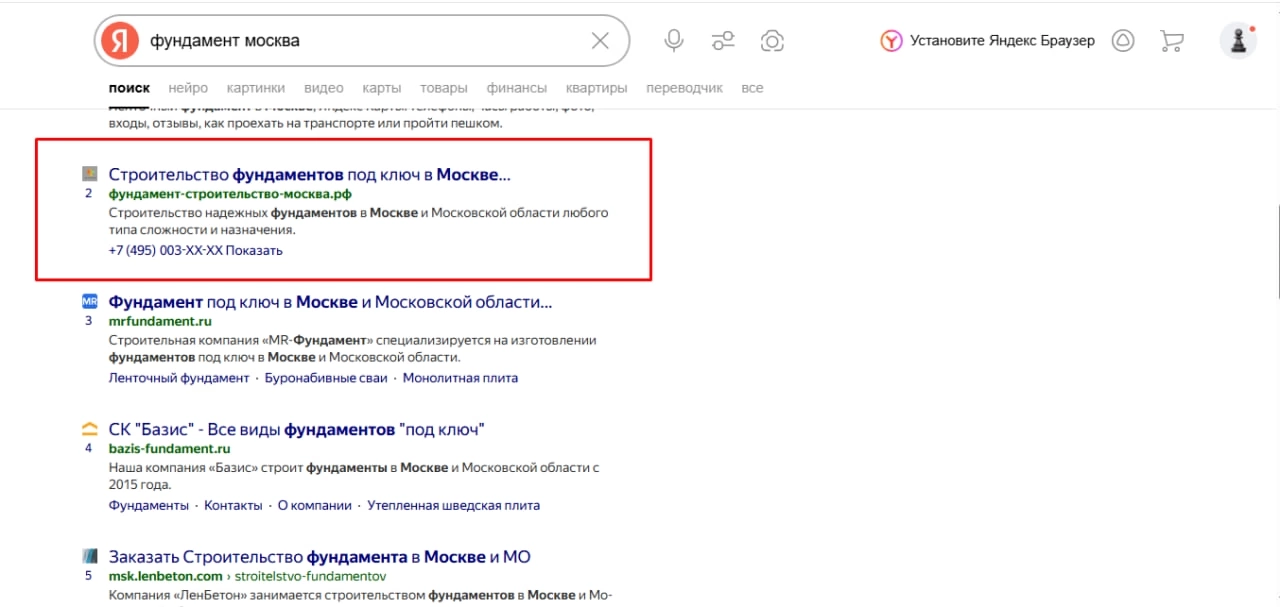Open «Строительство фундаментов под ключ в Москве» result
The image size is (1280, 607).
tap(310, 174)
